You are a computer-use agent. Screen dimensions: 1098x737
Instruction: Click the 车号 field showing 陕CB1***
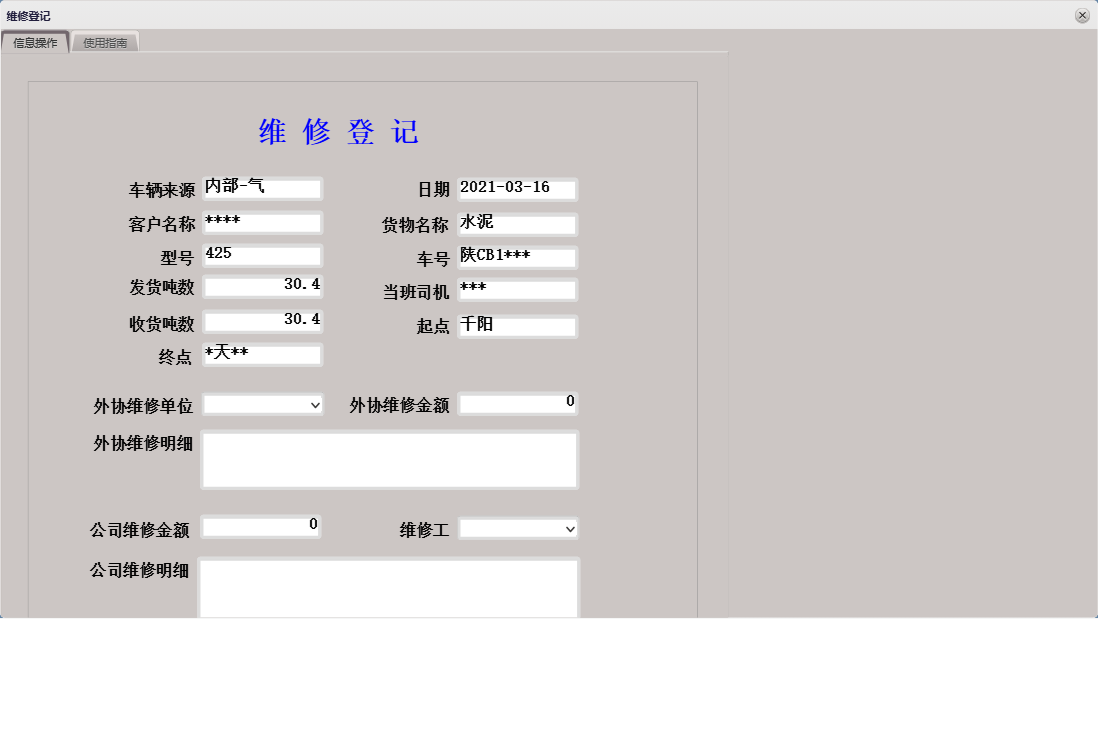[517, 256]
